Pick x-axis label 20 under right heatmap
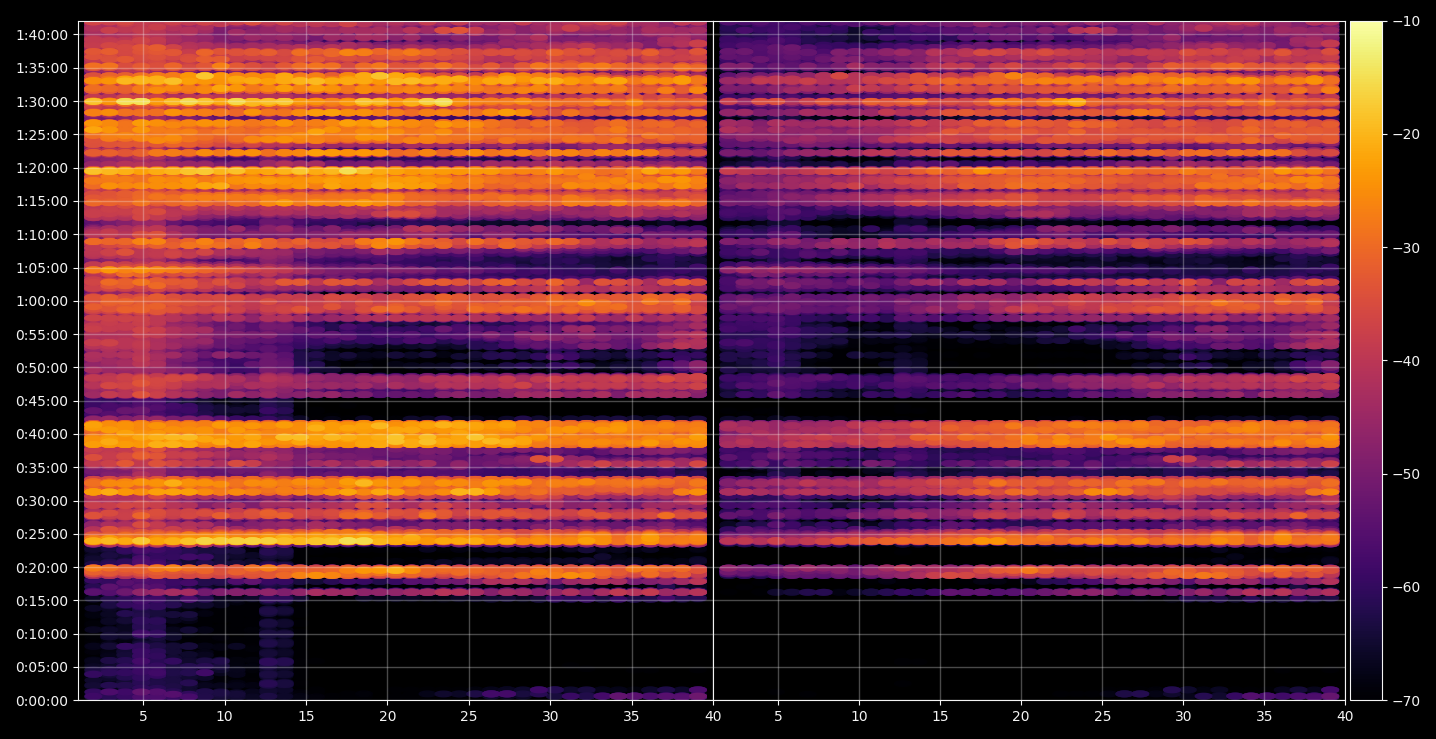 coord(1020,717)
